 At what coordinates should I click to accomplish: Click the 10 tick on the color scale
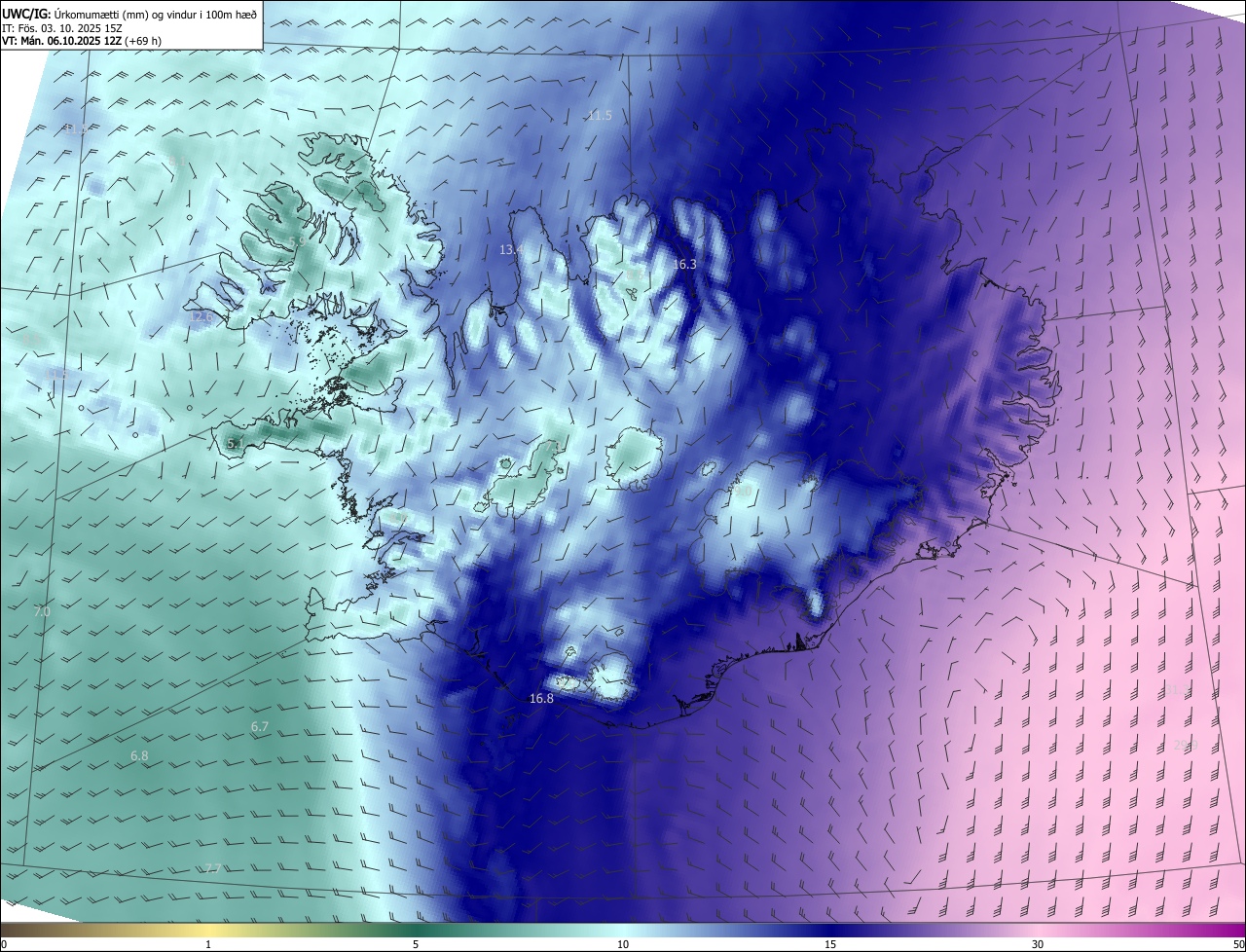[x=623, y=945]
